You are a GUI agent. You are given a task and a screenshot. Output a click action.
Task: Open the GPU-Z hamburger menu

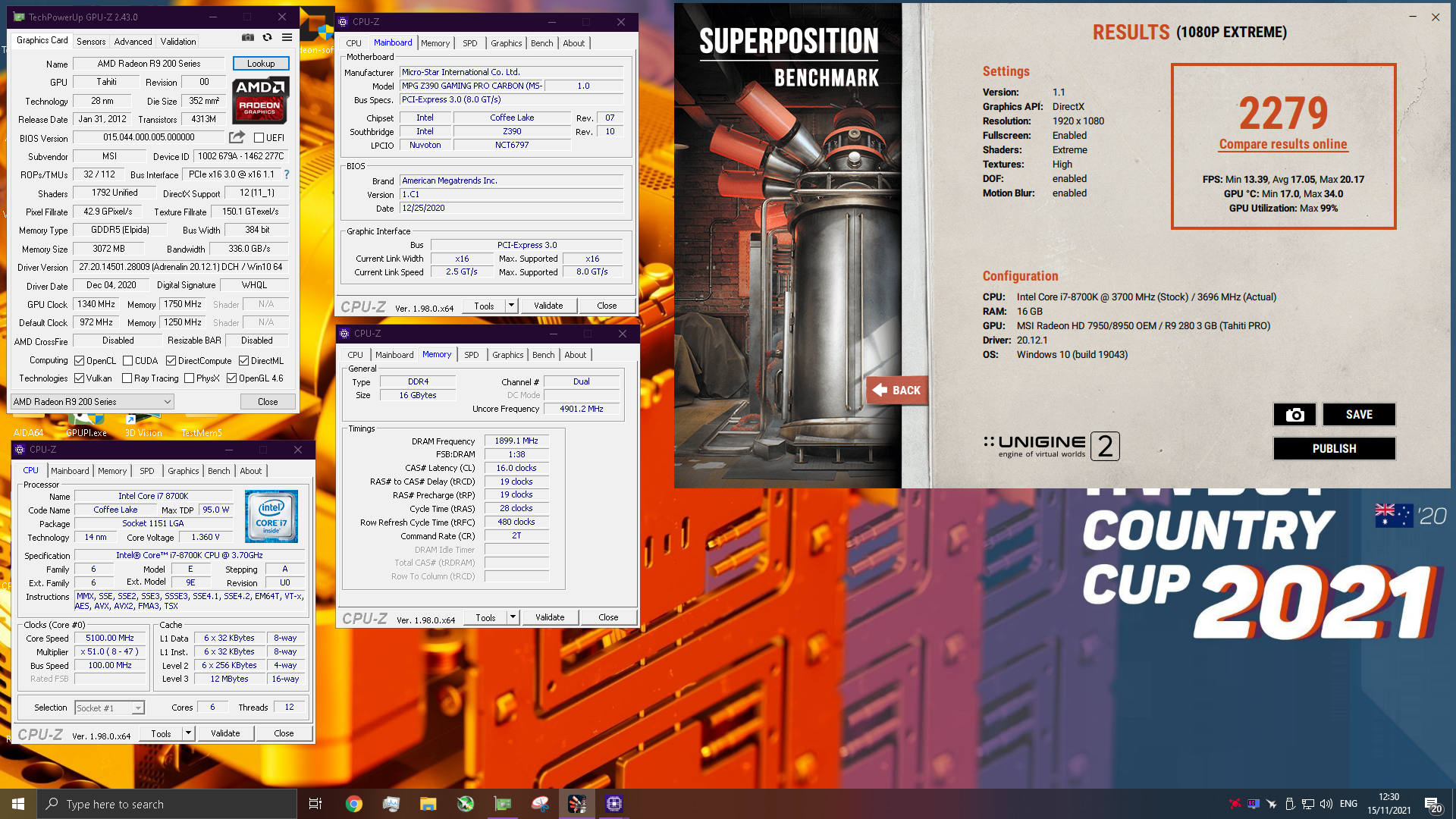tap(287, 37)
